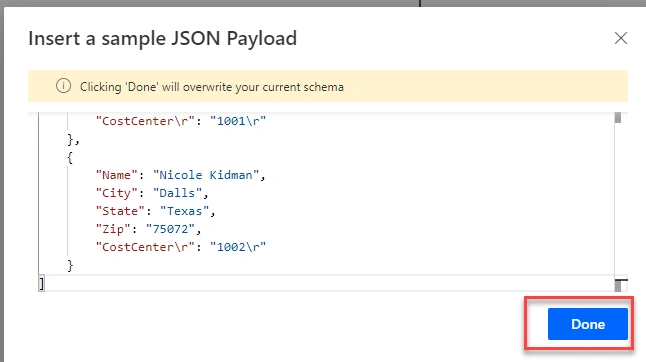Screen dimensions: 646x362
Task: Click the "75072" zip value
Action: (x=170, y=229)
